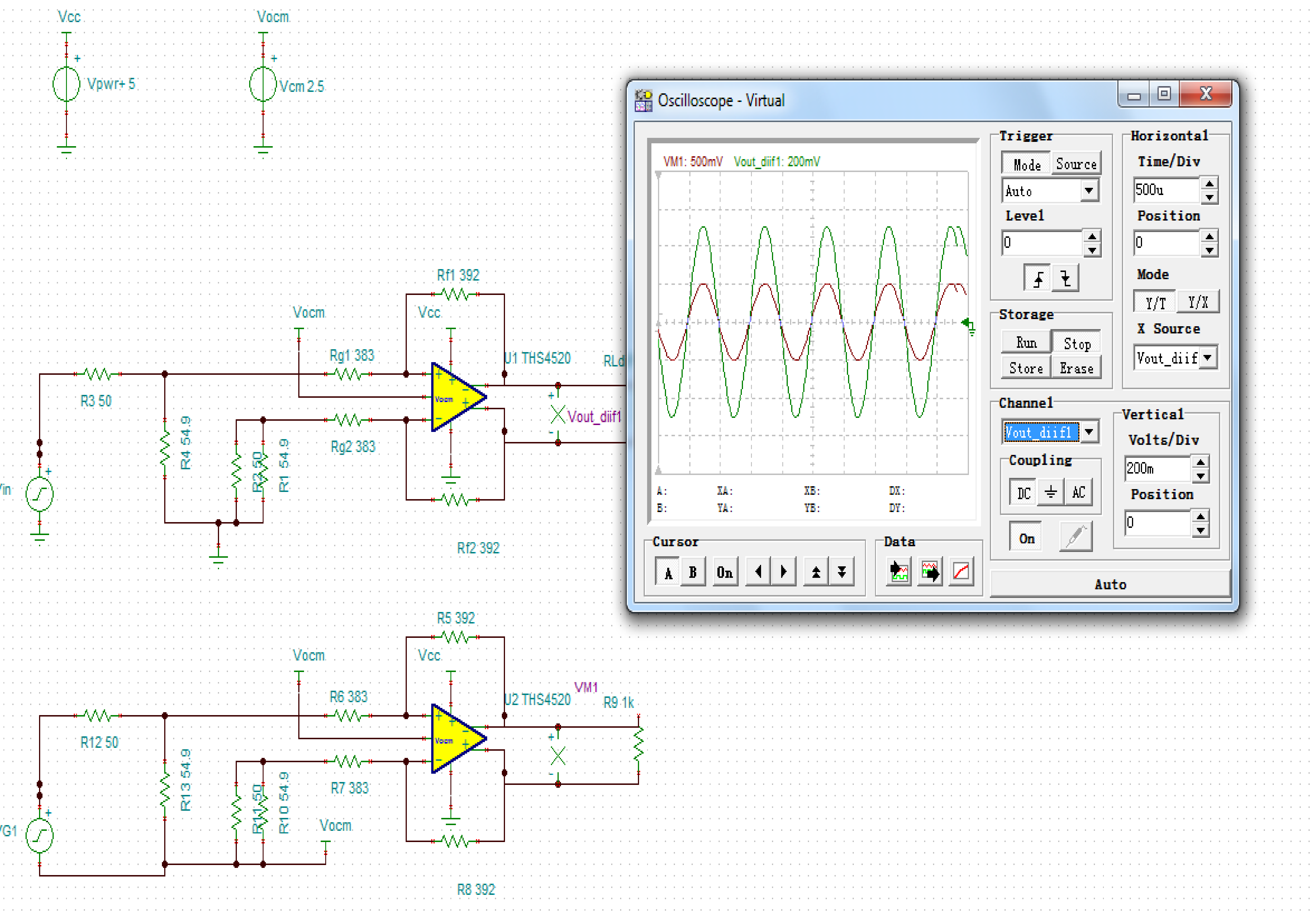This screenshot has width=1316, height=919.
Task: Click the export data icon in Data group
Action: pyautogui.click(x=930, y=572)
